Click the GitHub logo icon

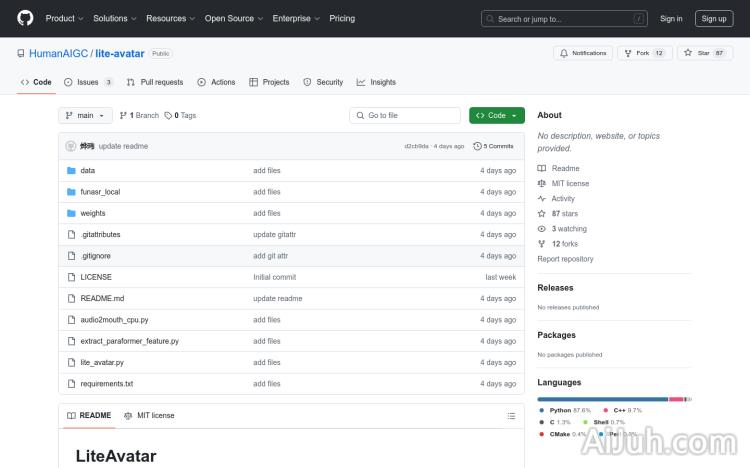click(25, 18)
